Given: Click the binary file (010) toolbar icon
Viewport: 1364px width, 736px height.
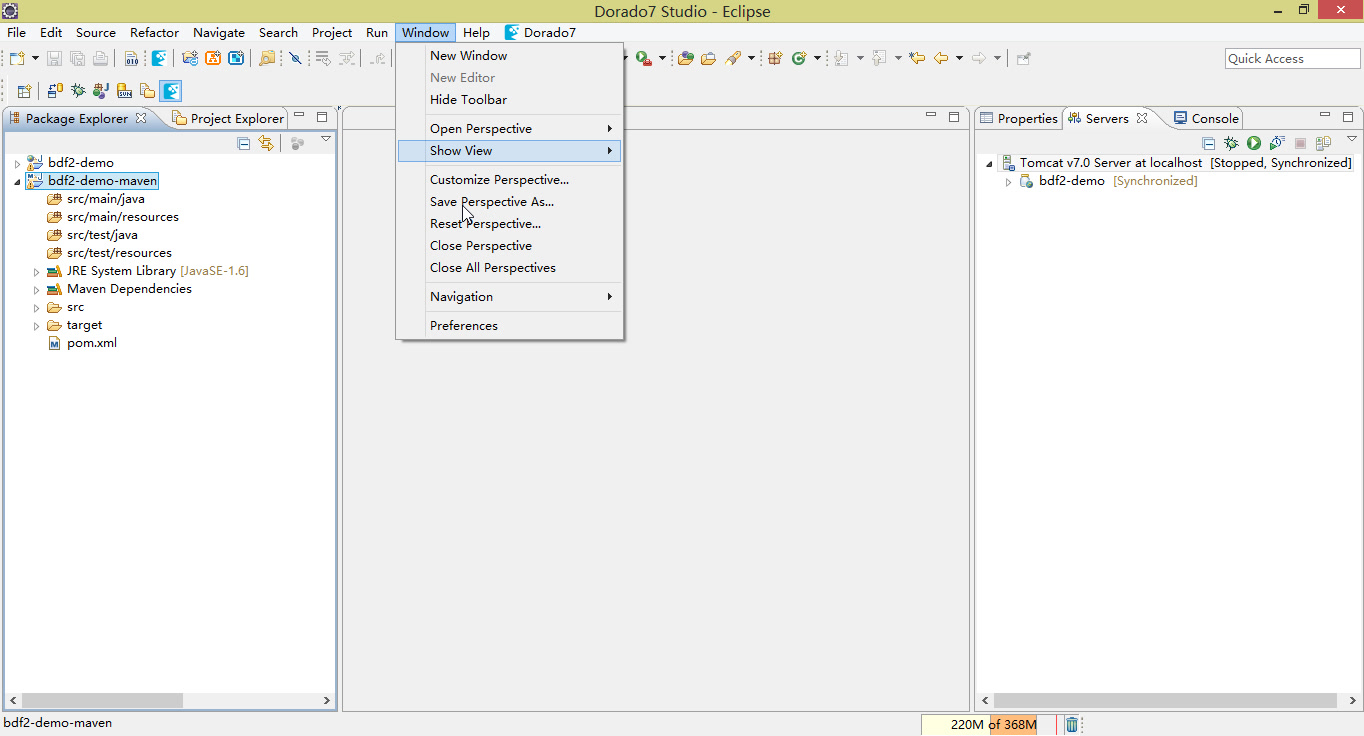Looking at the screenshot, I should [x=131, y=58].
